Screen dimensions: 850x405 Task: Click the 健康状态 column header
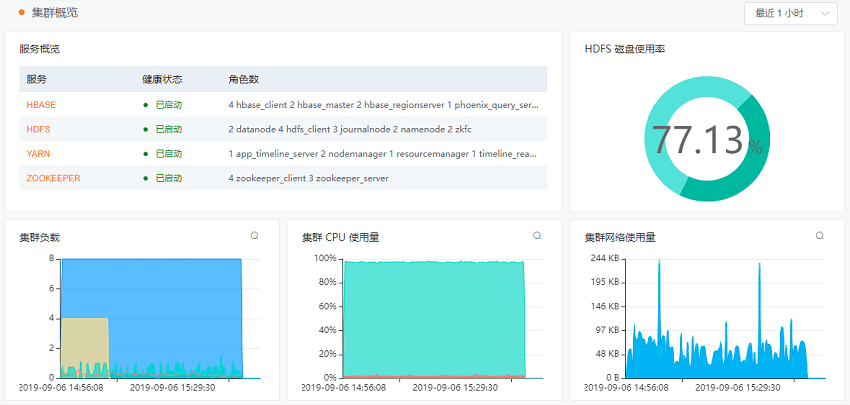pyautogui.click(x=162, y=79)
